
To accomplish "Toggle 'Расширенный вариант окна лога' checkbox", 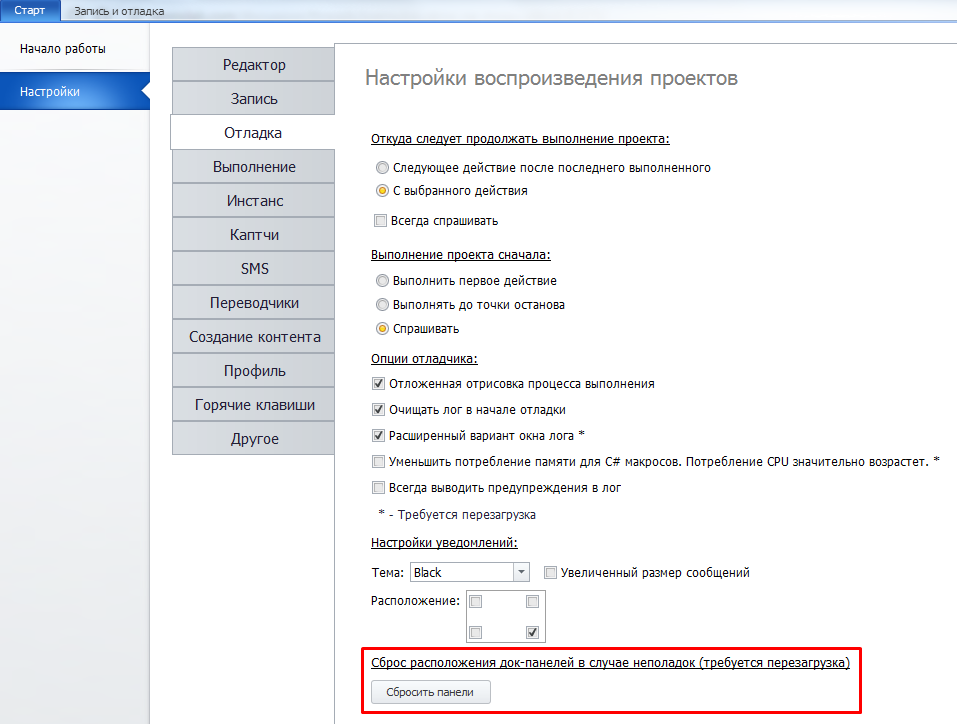I will (378, 435).
